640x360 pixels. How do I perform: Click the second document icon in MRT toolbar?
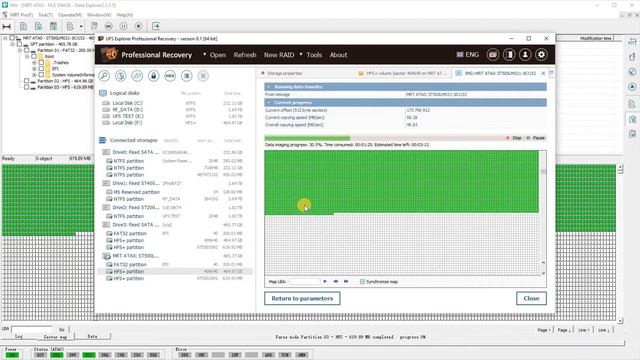click(x=38, y=27)
